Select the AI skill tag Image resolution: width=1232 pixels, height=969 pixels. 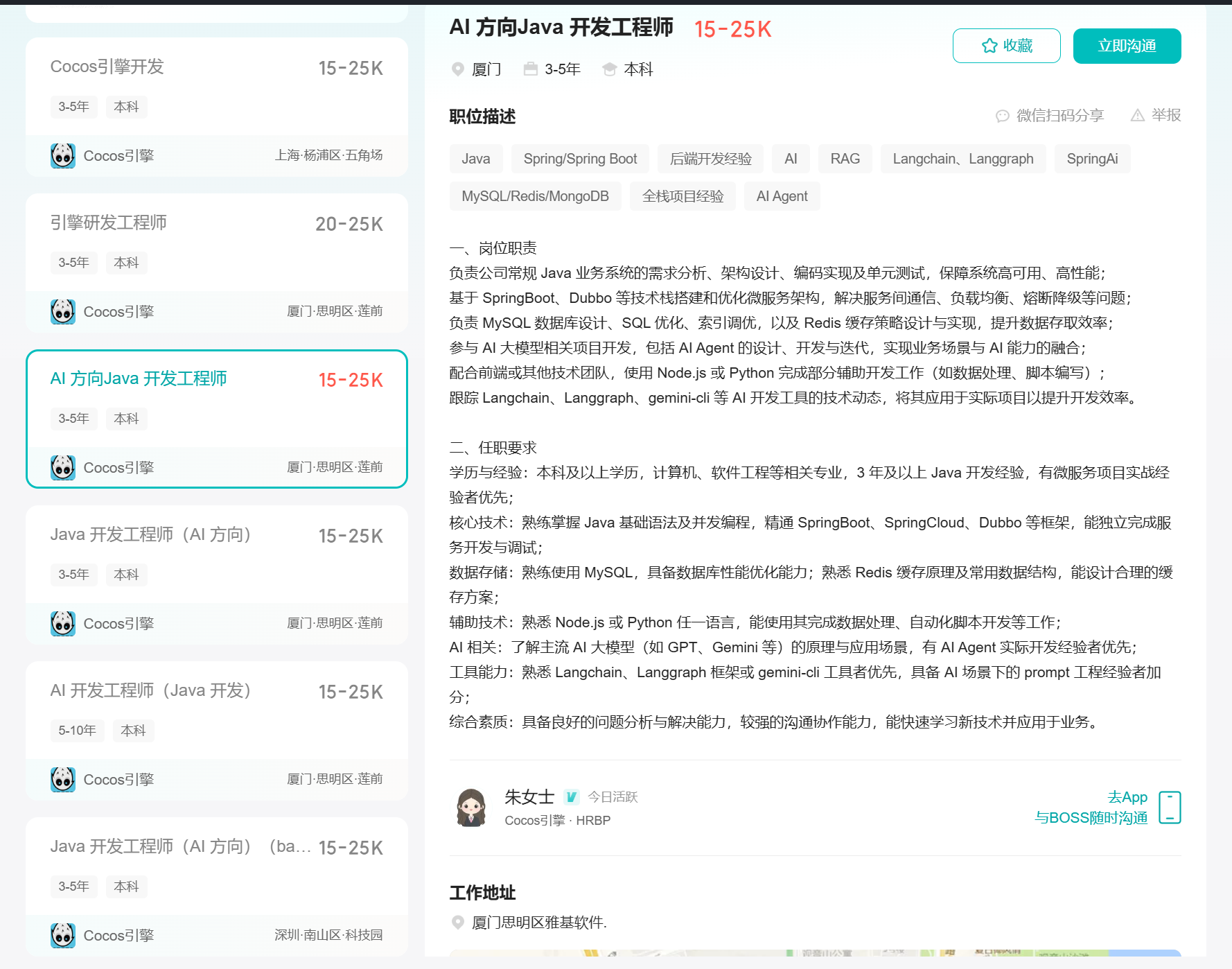(791, 159)
